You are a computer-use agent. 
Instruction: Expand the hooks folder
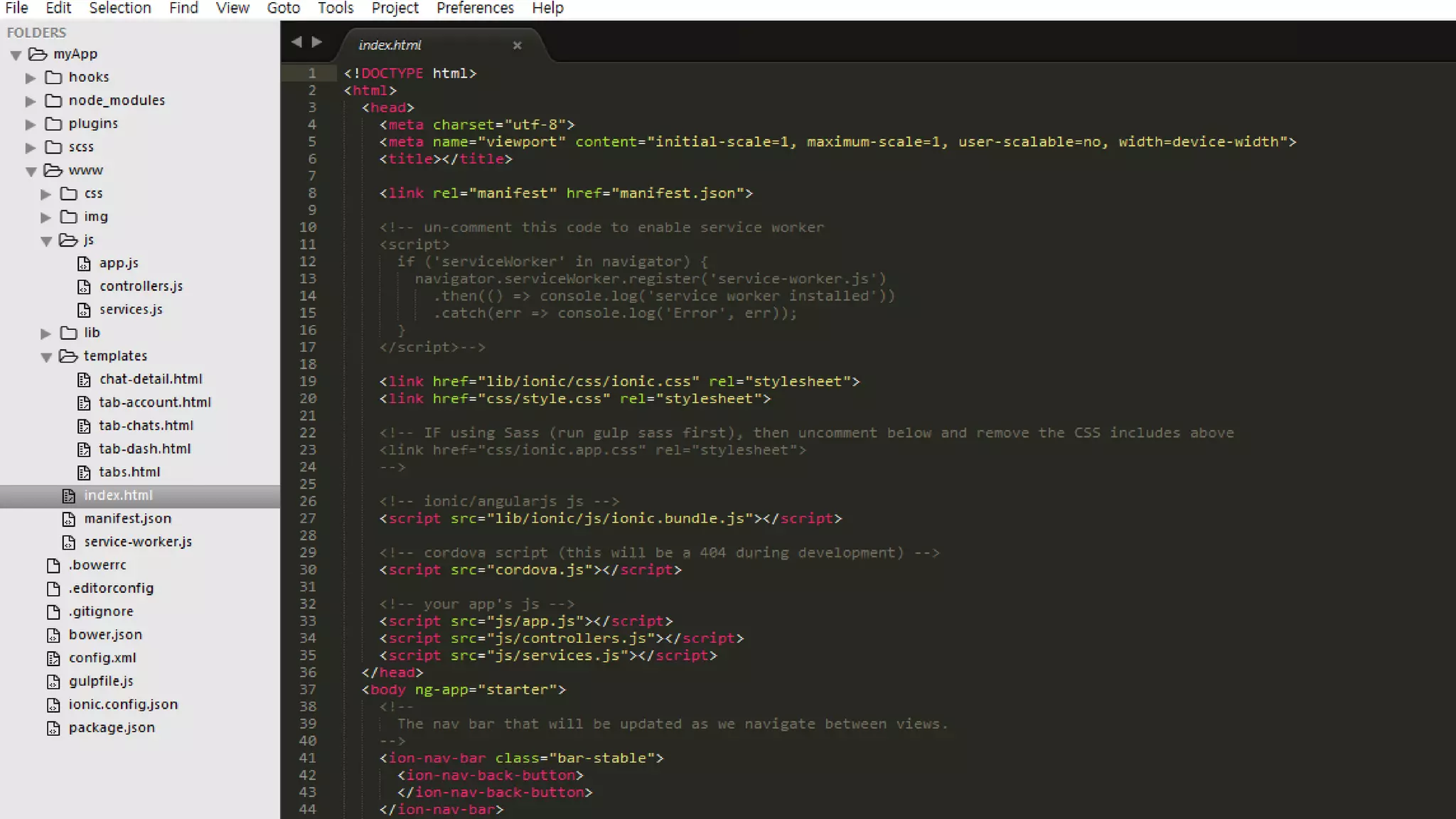31,78
